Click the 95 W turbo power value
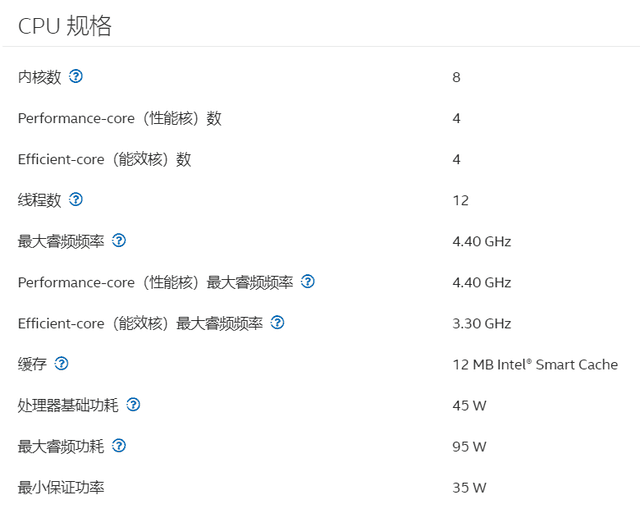 click(x=469, y=446)
